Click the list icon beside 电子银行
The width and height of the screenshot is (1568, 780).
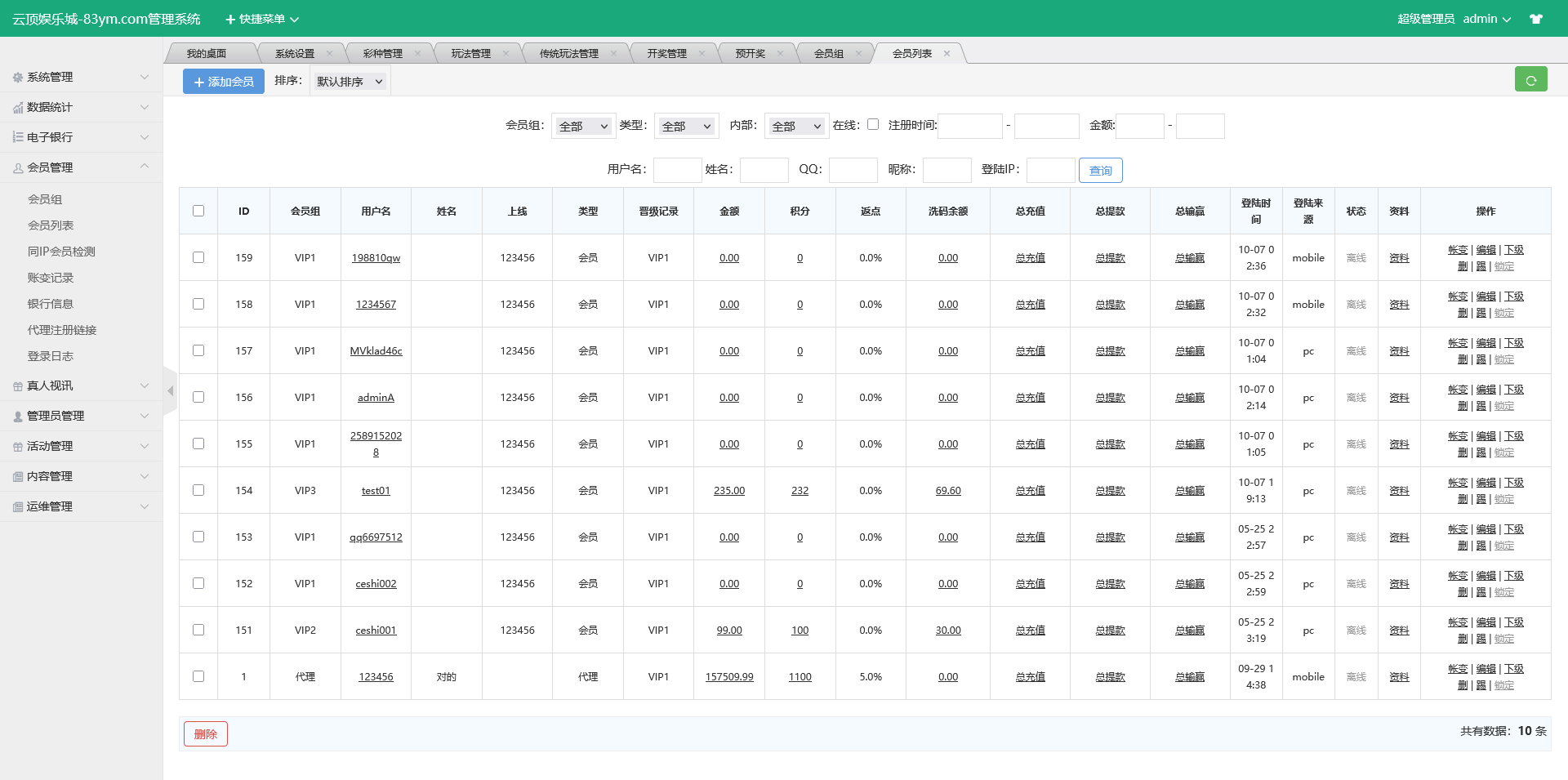point(18,137)
